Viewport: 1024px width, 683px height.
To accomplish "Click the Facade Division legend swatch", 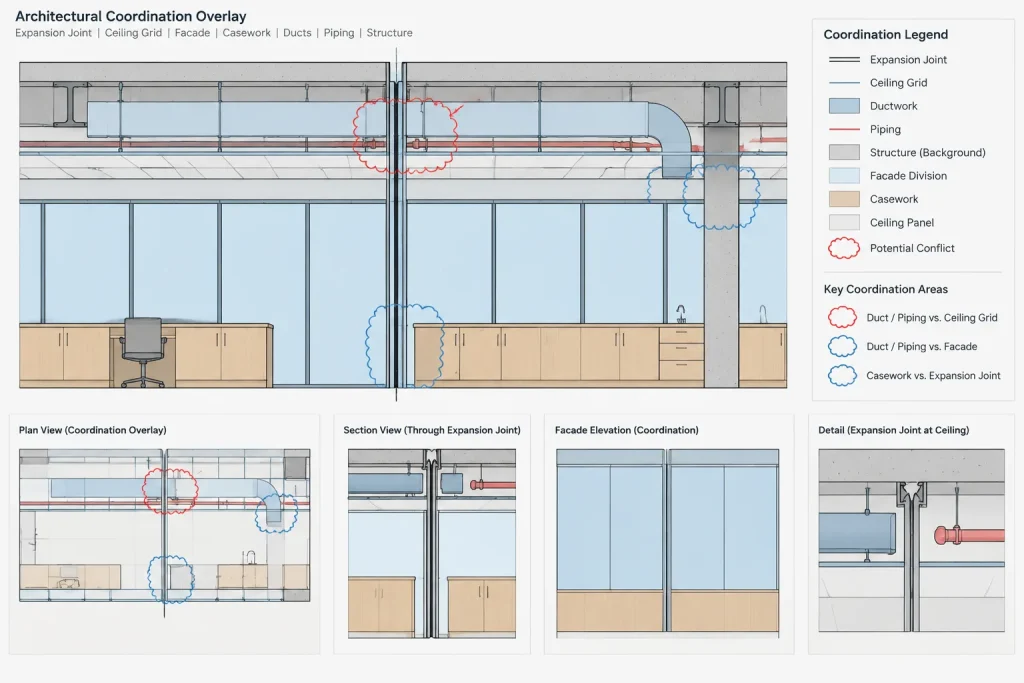I will pyautogui.click(x=844, y=176).
